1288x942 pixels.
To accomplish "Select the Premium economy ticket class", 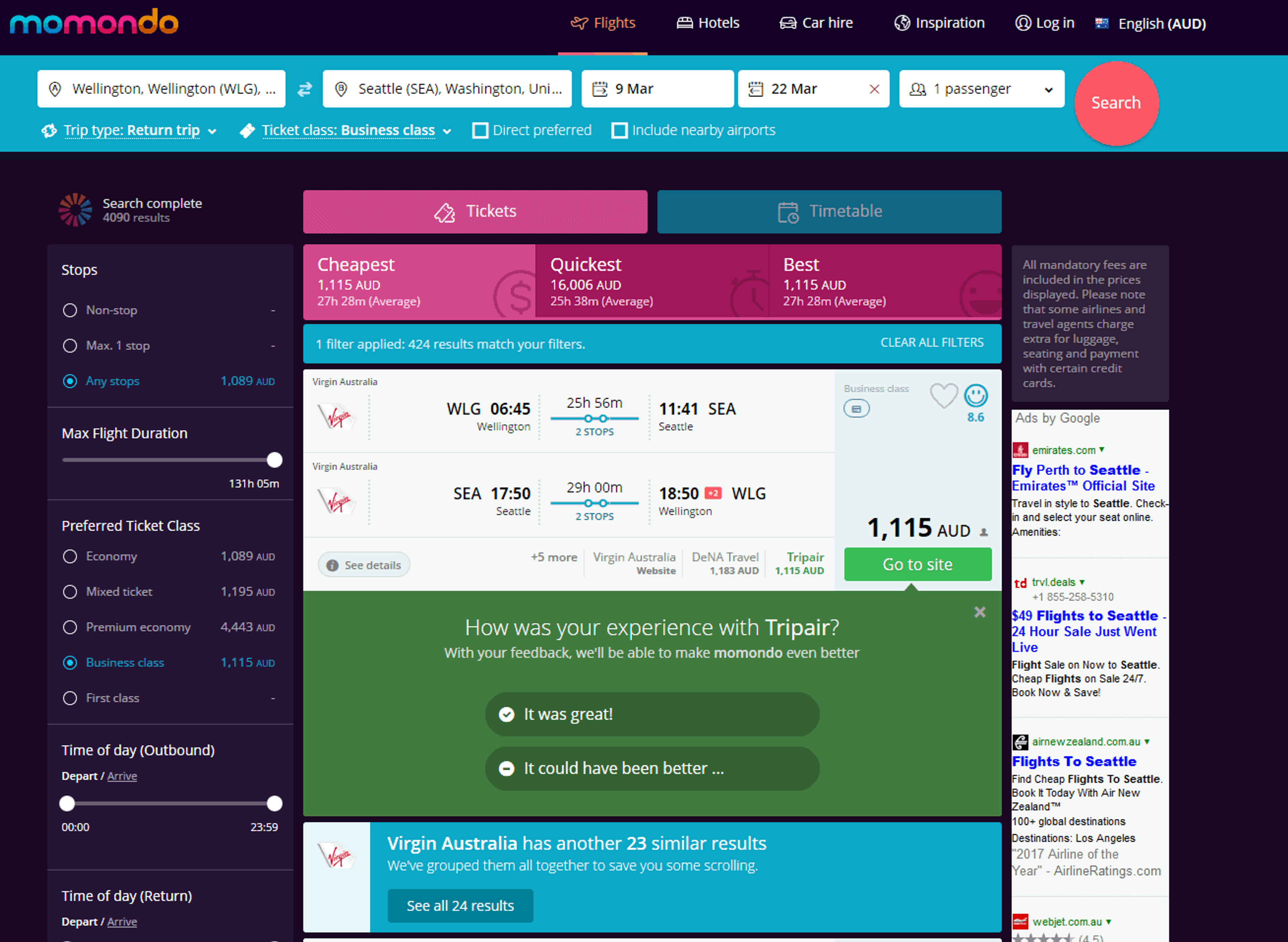I will 70,627.
